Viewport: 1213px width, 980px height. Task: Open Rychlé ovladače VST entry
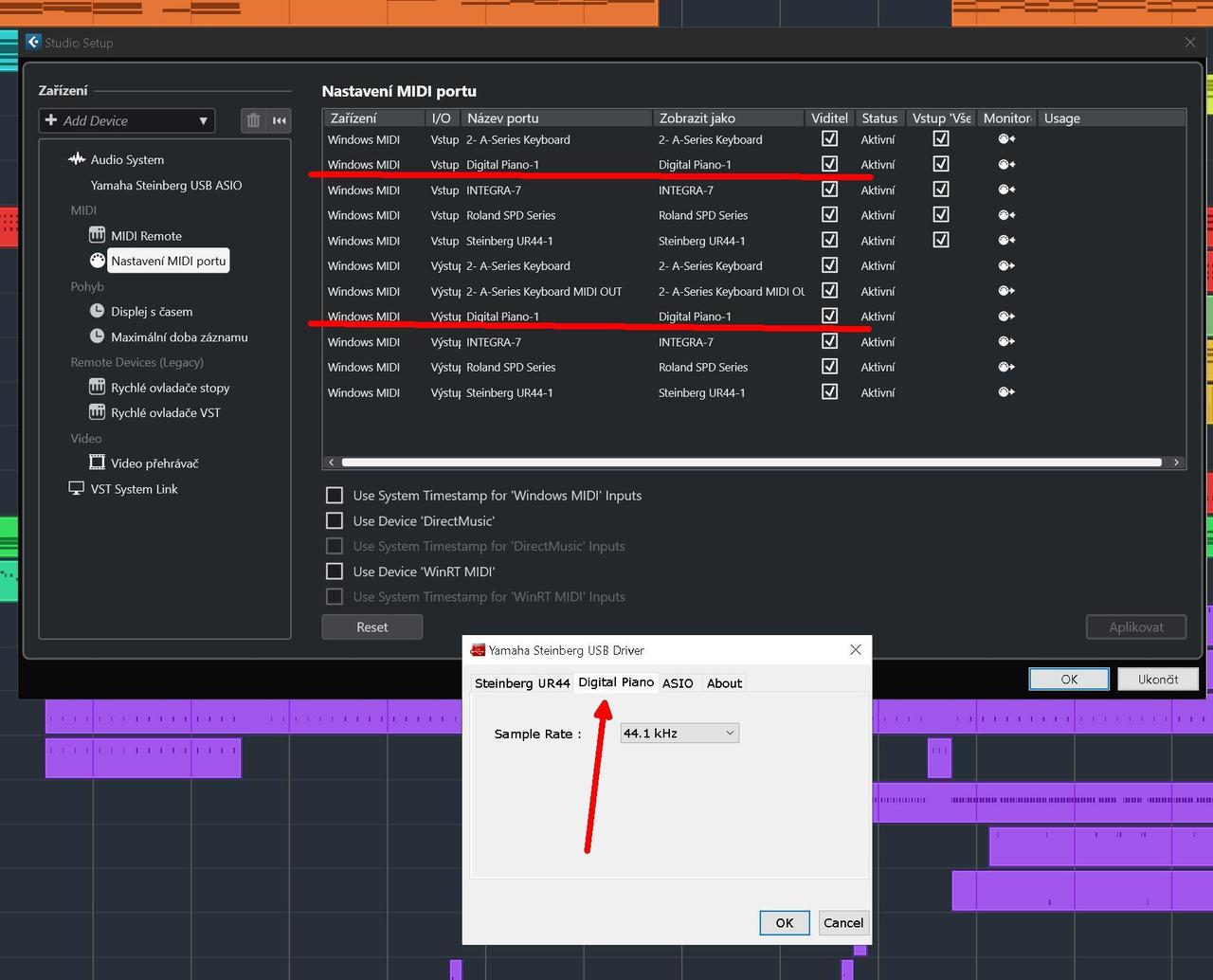point(165,413)
